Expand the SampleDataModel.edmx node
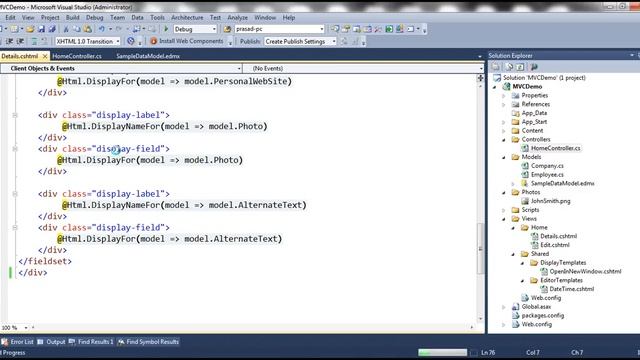 (x=513, y=184)
